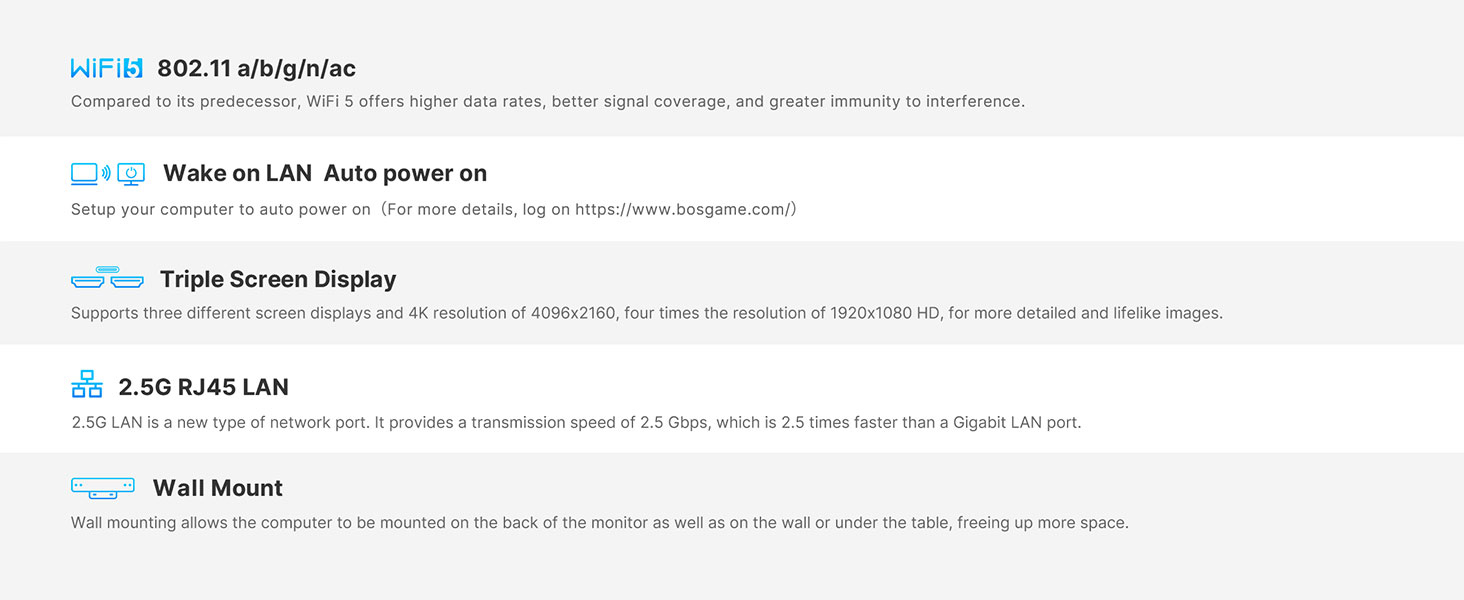Click the blue network LAN icon
Image resolution: width=1464 pixels, height=600 pixels.
click(87, 385)
